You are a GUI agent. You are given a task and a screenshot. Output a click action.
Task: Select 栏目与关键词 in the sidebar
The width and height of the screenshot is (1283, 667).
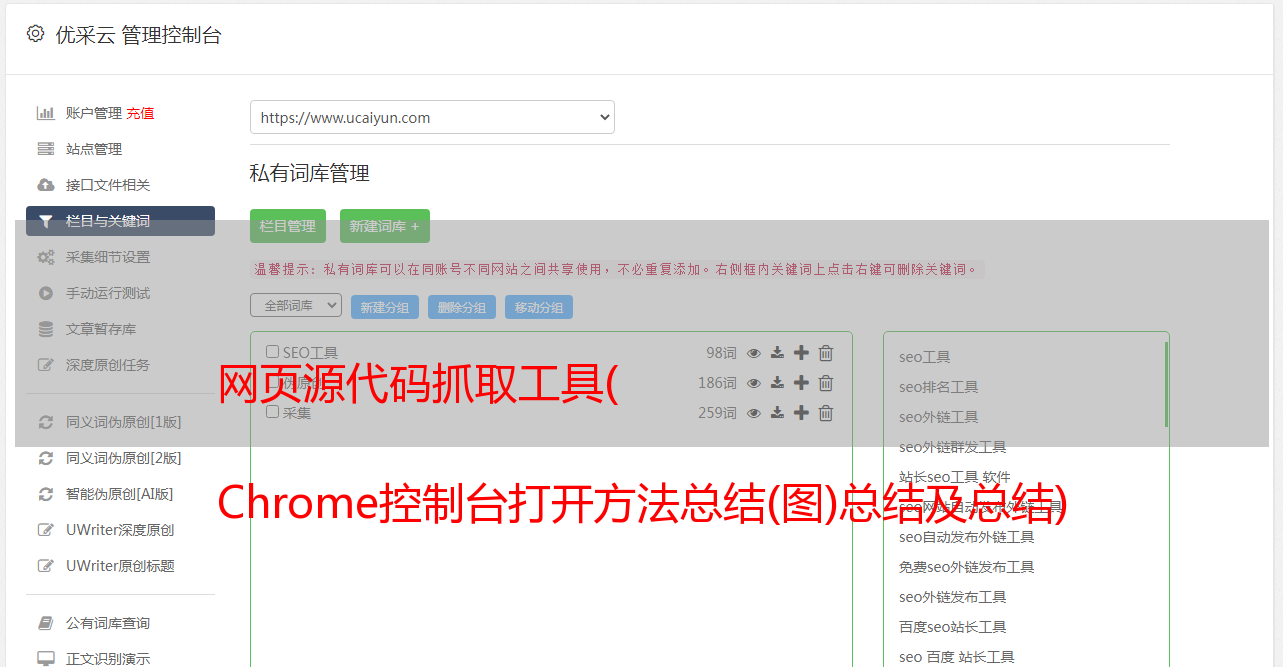pyautogui.click(x=120, y=221)
